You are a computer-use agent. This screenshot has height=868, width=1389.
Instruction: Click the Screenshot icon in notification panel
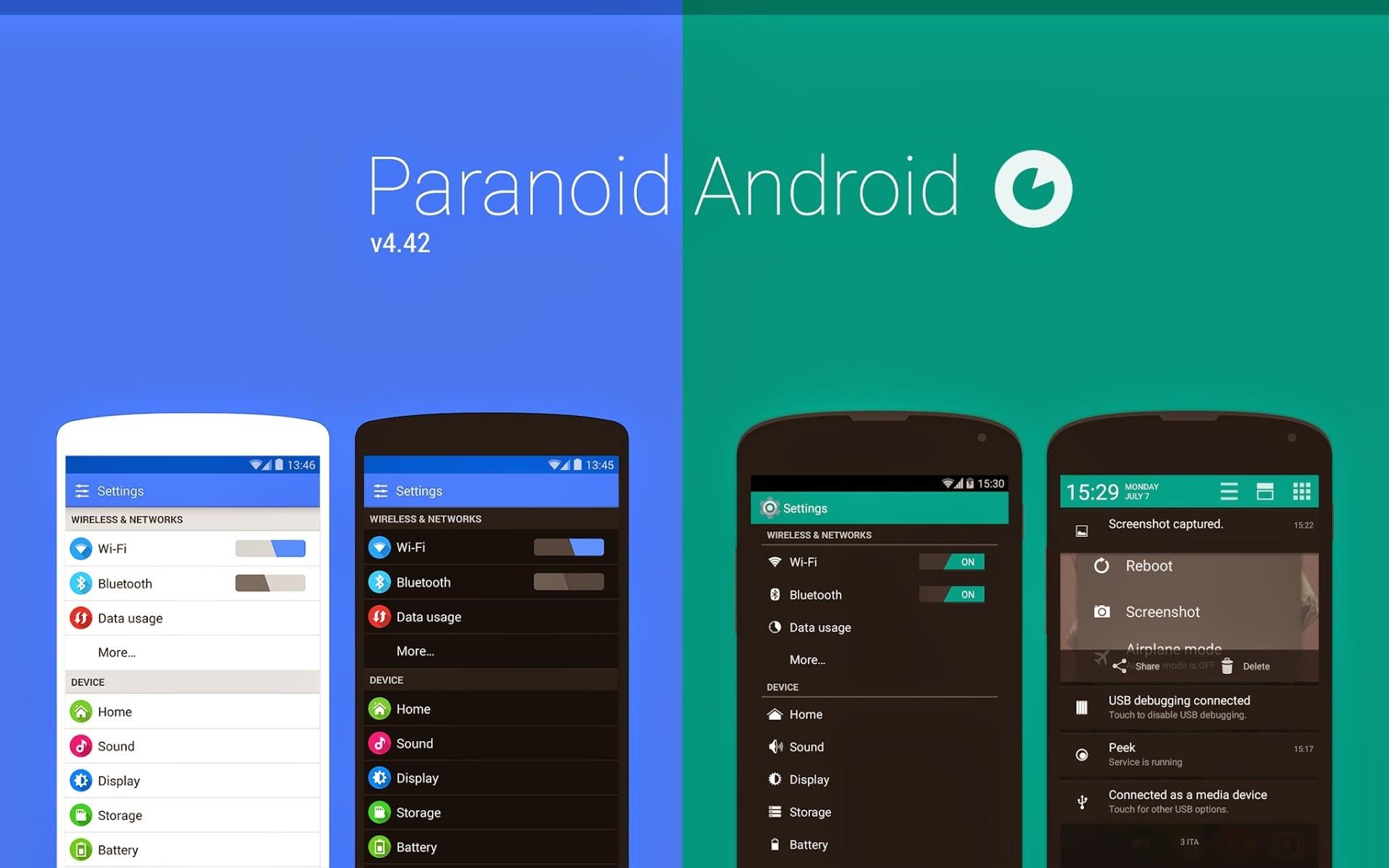click(x=1102, y=610)
